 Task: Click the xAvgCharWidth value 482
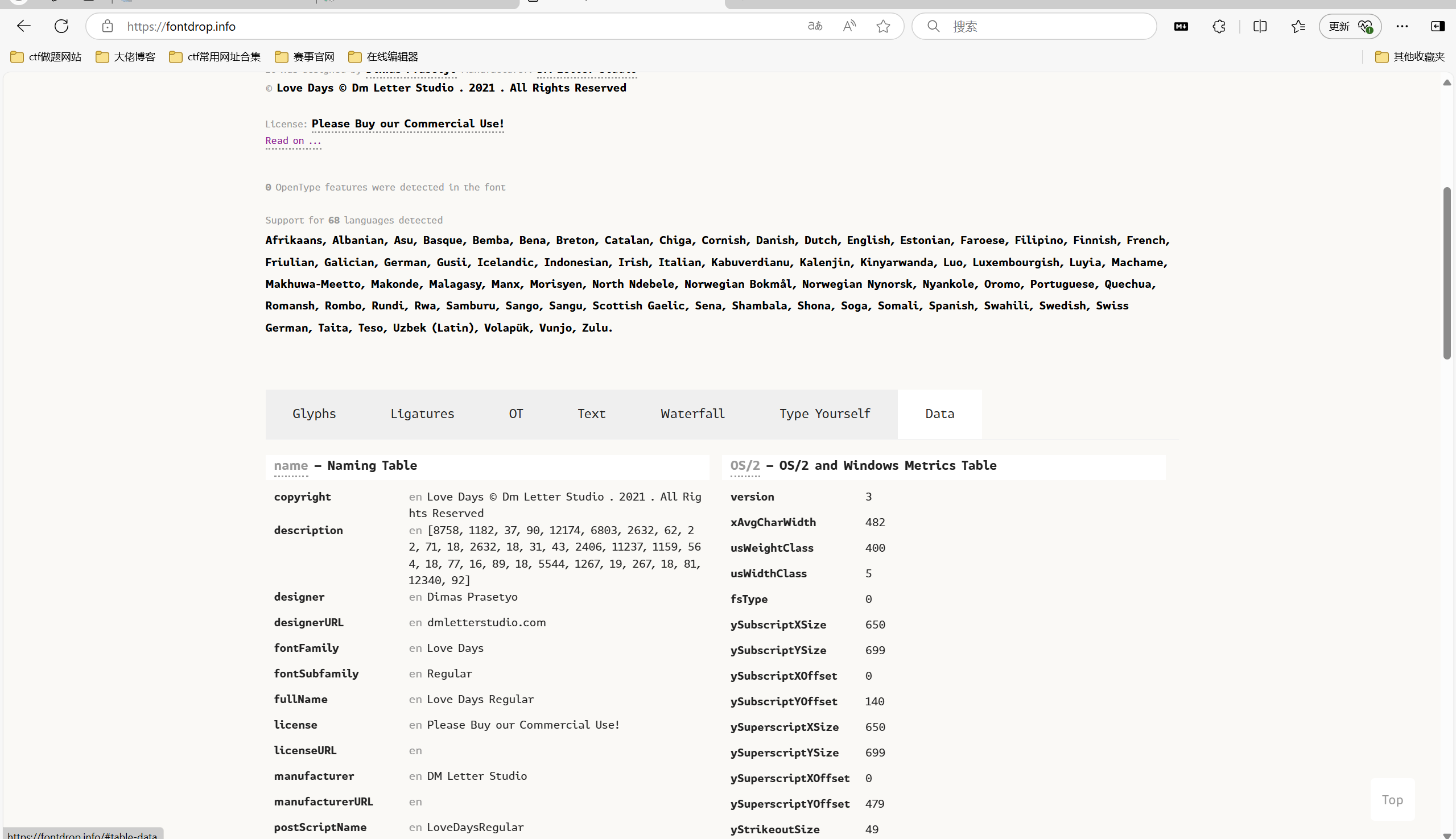click(x=875, y=523)
